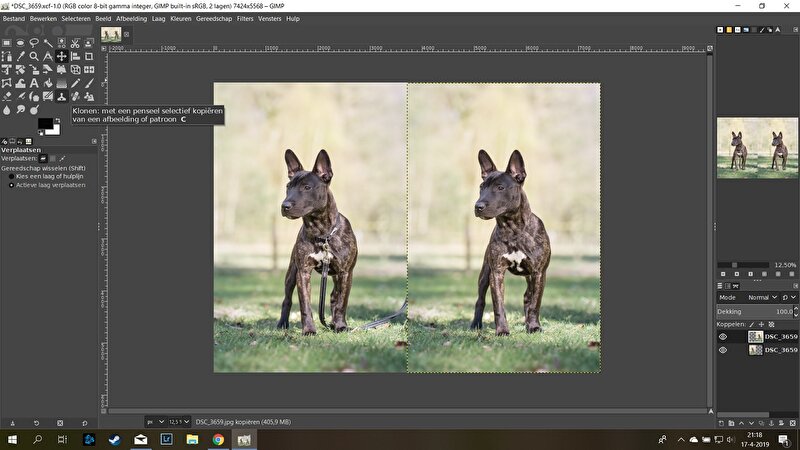Select the Gradient tool
Viewport: 800px width, 450px height.
[x=62, y=83]
